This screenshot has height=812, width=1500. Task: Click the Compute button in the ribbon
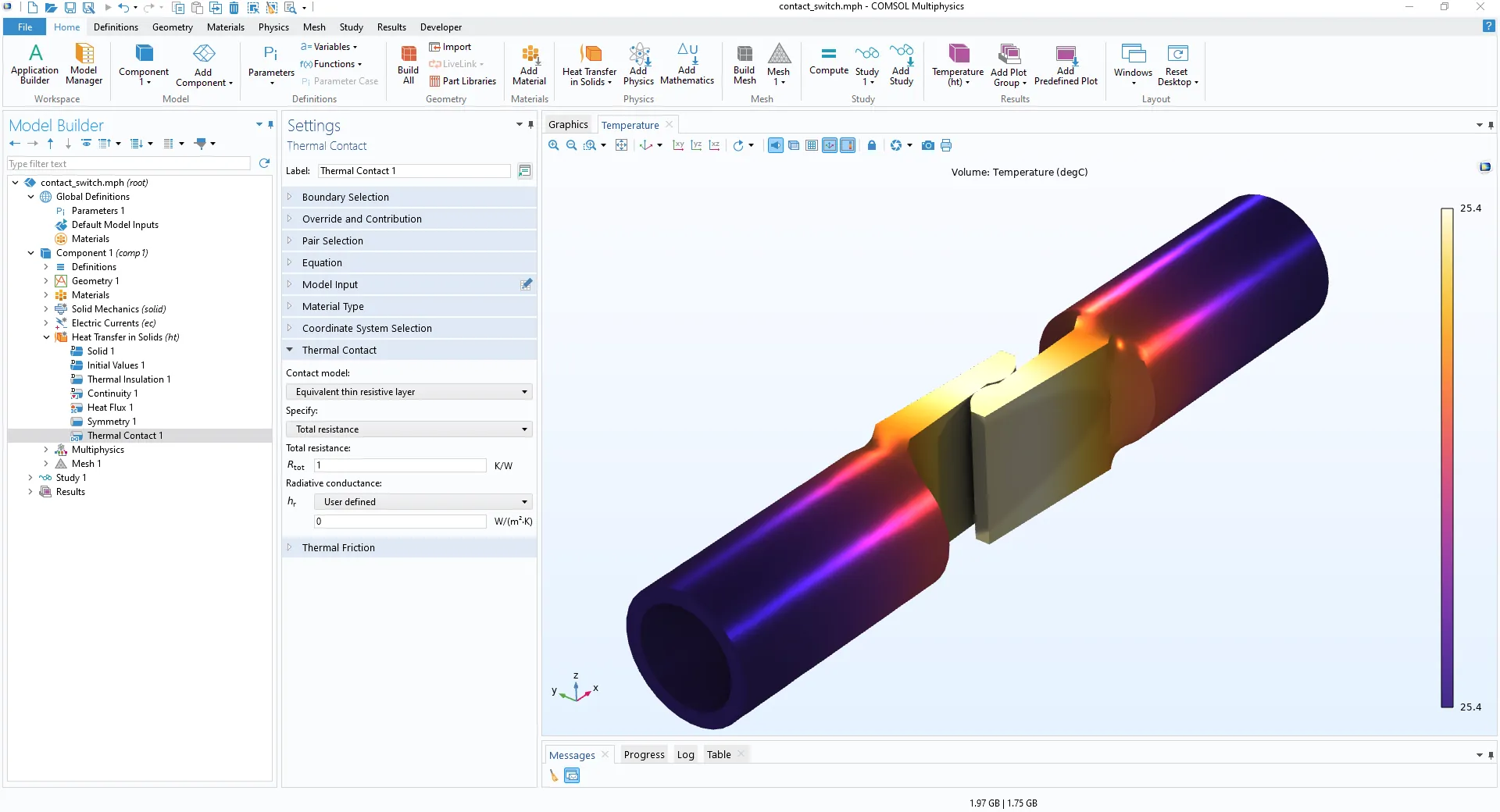828,61
